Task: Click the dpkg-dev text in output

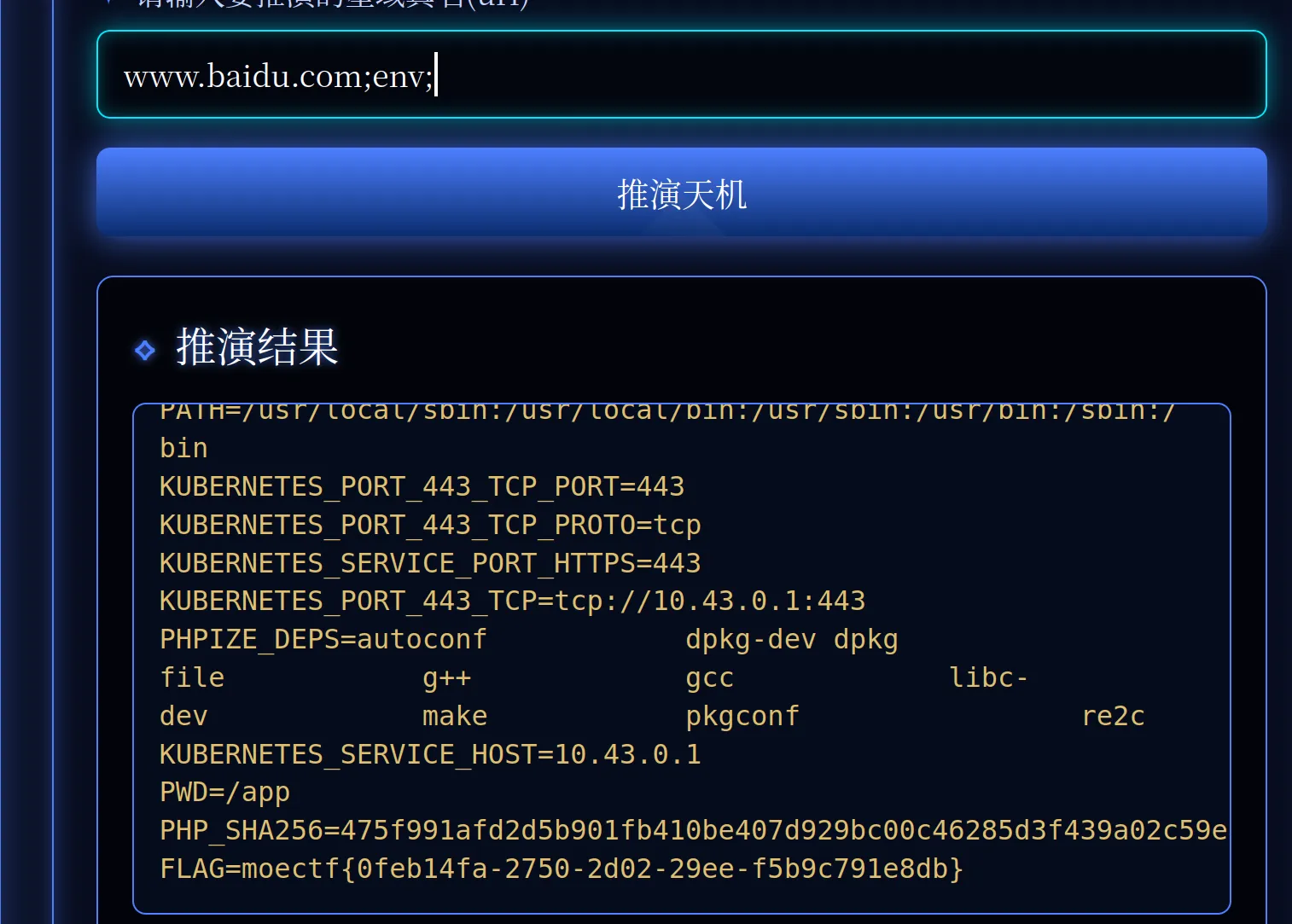Action: tap(750, 639)
